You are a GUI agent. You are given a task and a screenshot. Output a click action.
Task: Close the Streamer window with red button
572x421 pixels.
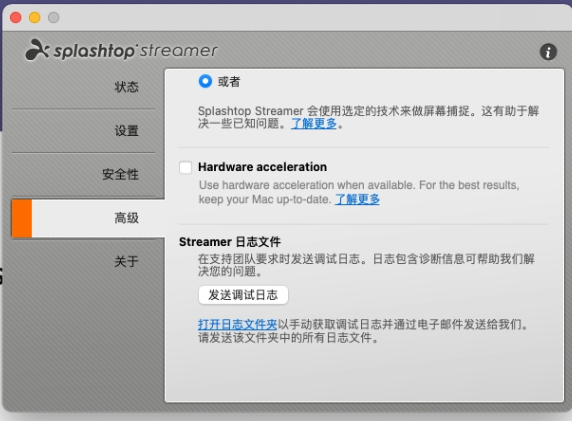[x=16, y=17]
